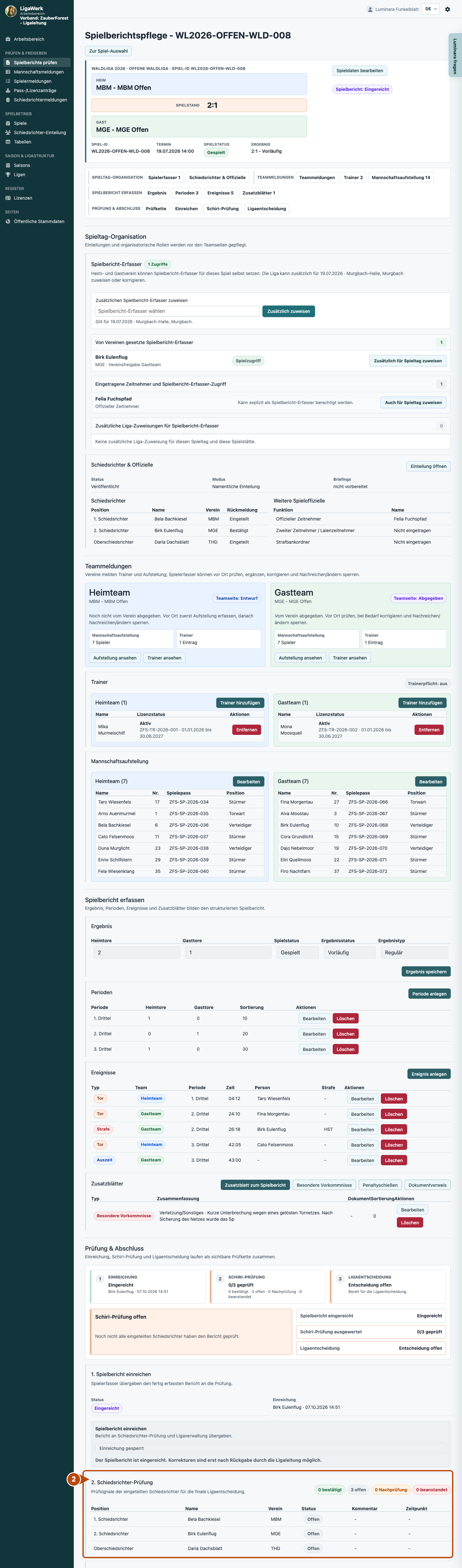Click the Spiele sidebar icon
The height and width of the screenshot is (1568, 462).
8,123
